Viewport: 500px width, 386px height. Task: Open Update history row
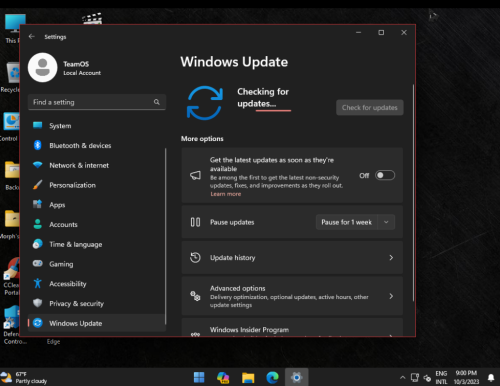[x=292, y=257]
